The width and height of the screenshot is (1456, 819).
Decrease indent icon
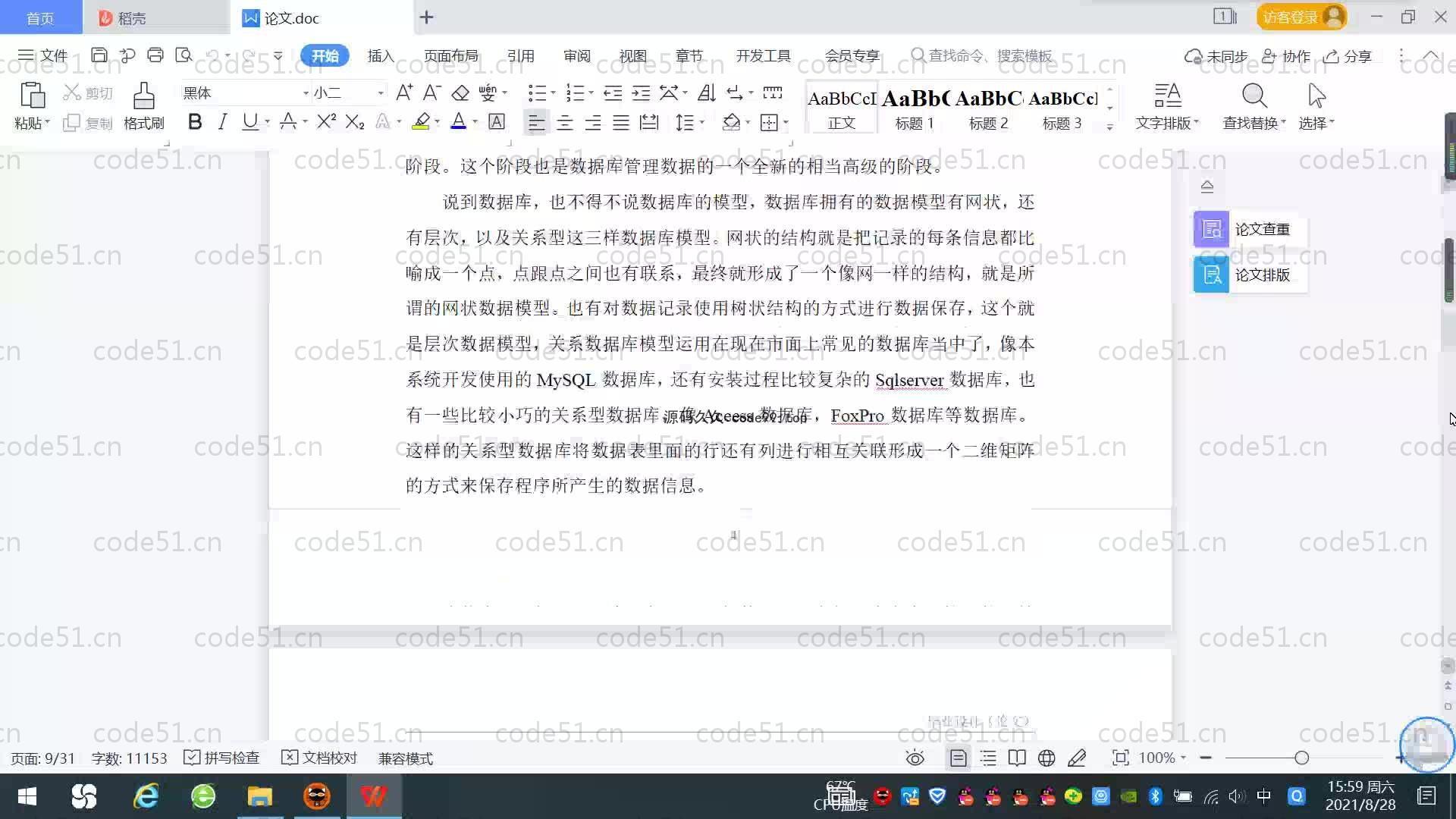[613, 93]
